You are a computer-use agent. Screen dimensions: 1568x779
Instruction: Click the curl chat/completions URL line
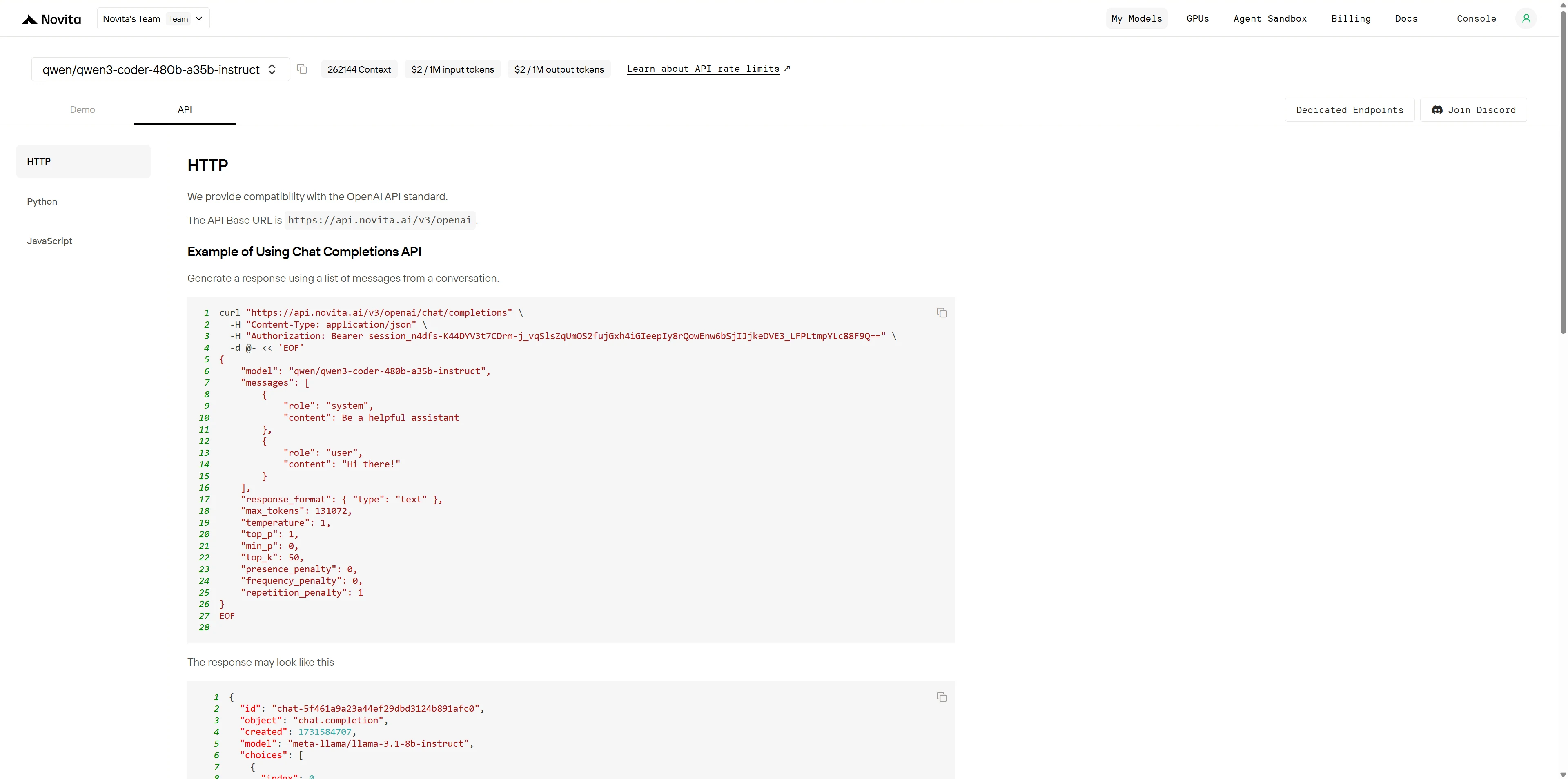click(x=371, y=313)
